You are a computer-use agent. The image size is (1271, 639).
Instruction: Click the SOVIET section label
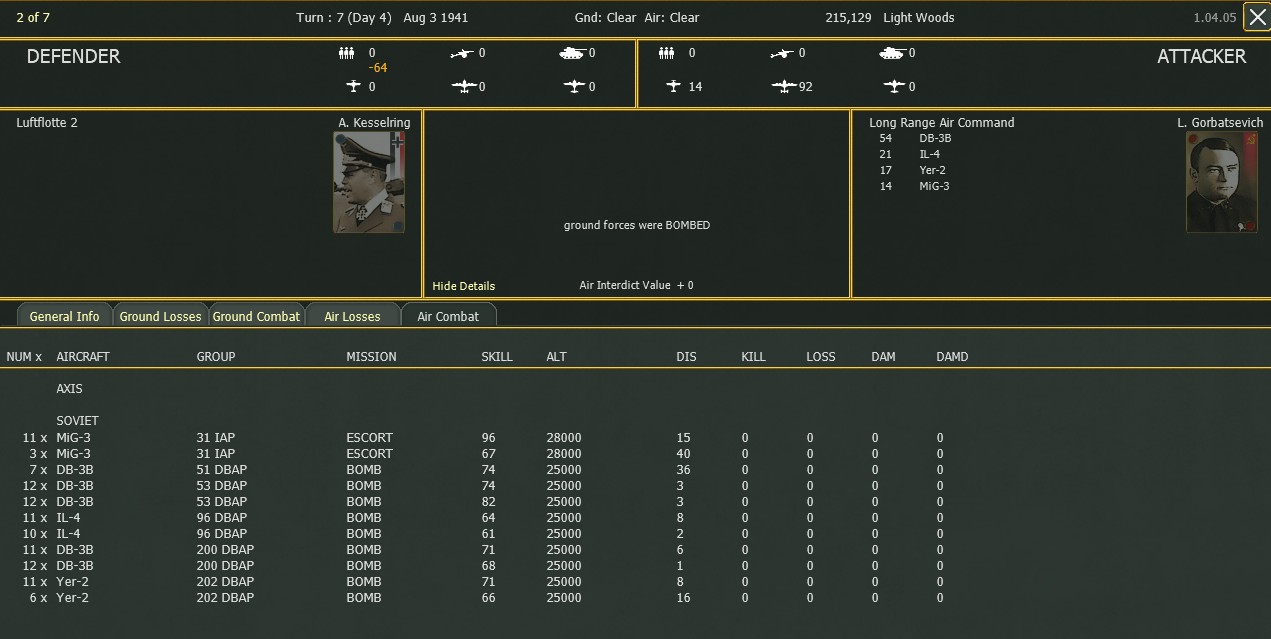(x=77, y=421)
